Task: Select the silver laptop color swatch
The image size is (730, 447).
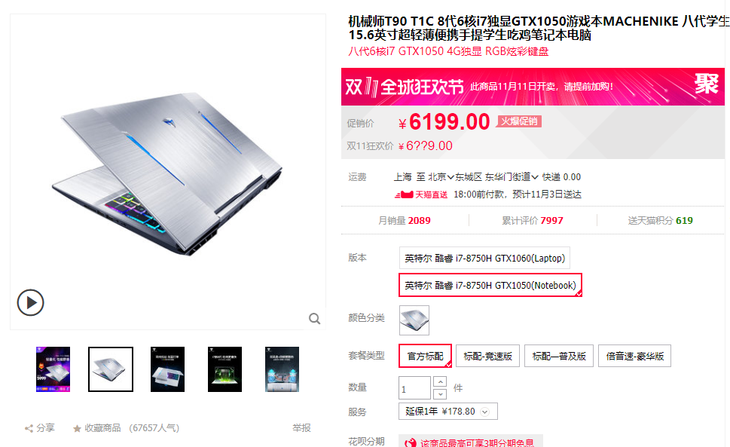Action: pyautogui.click(x=414, y=320)
